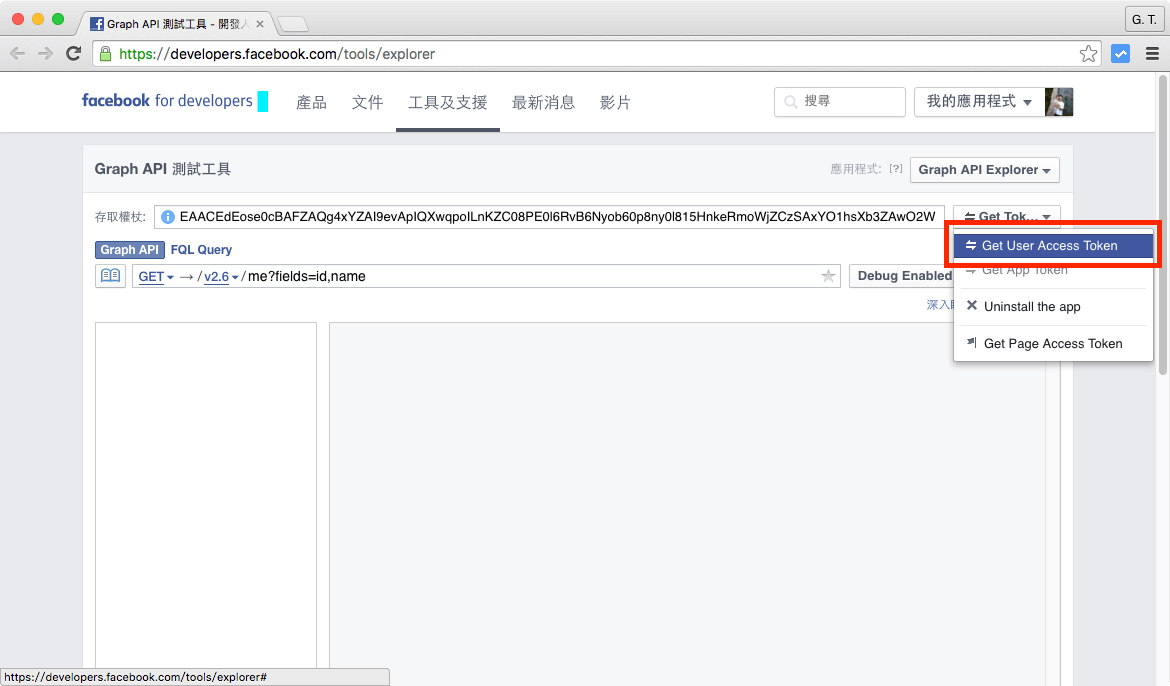Open the bookmark/documentation icon beside GET
The image size is (1170, 686).
coord(110,276)
